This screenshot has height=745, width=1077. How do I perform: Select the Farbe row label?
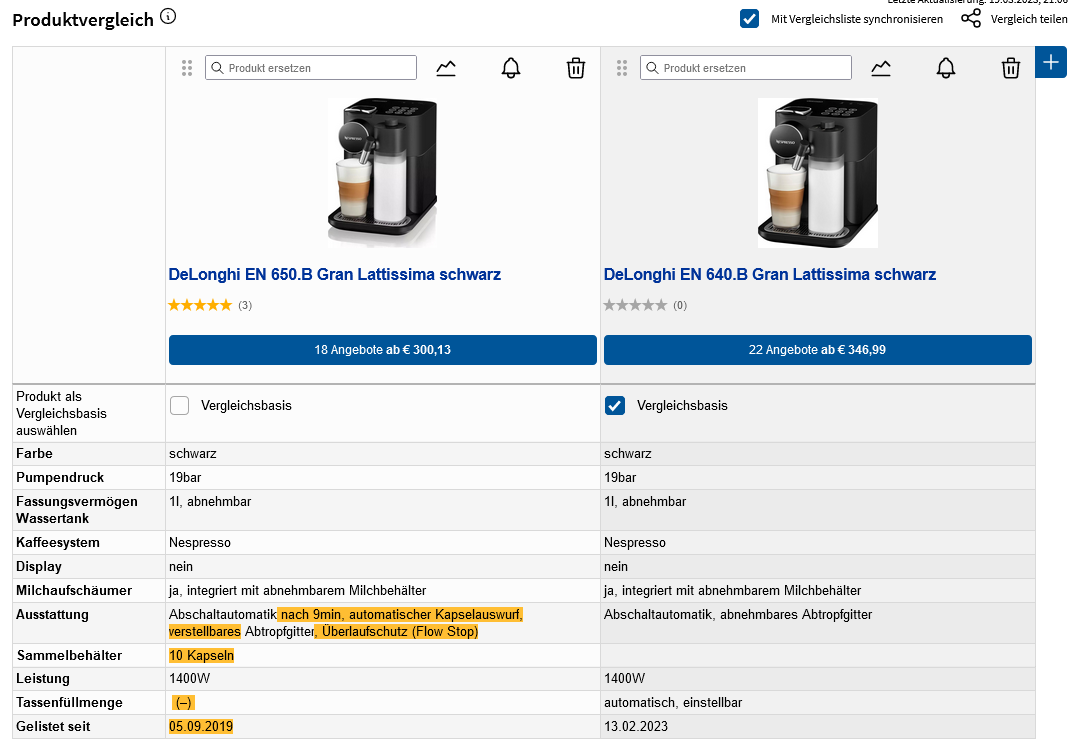pos(34,453)
